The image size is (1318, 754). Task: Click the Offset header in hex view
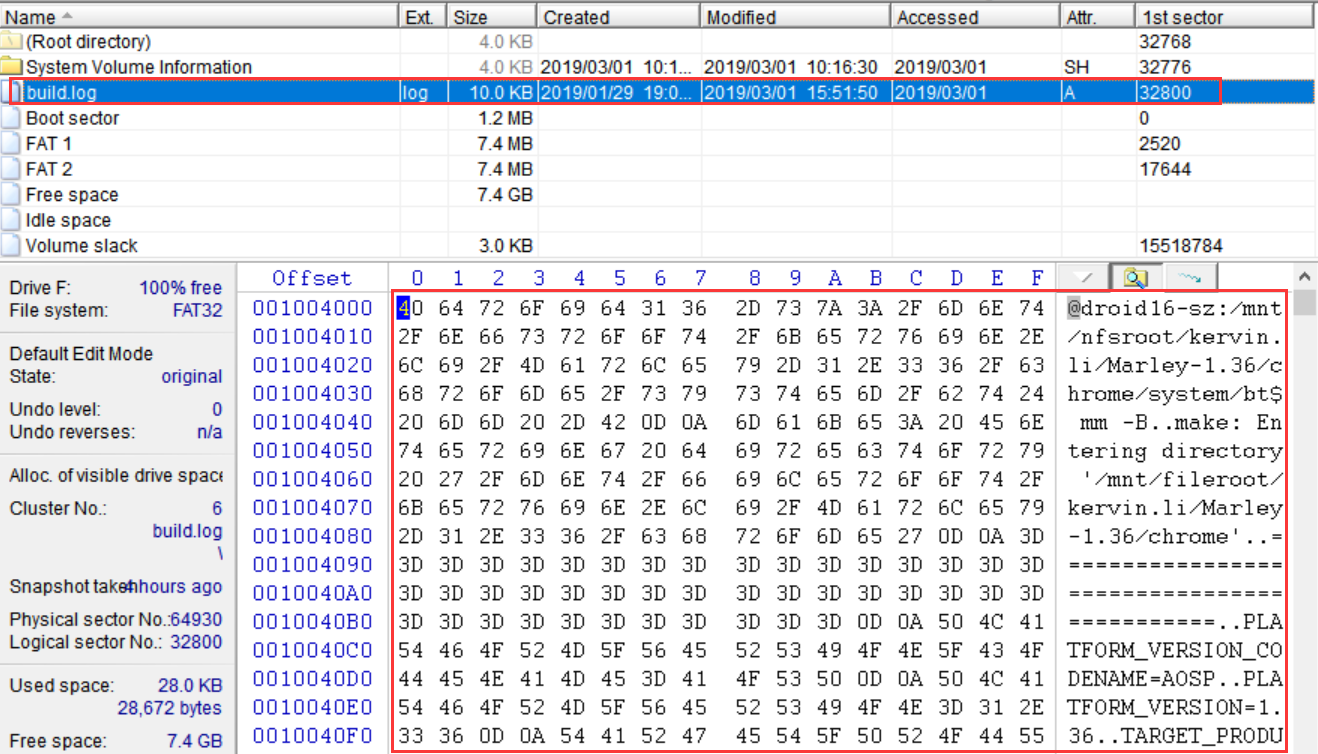(x=312, y=278)
